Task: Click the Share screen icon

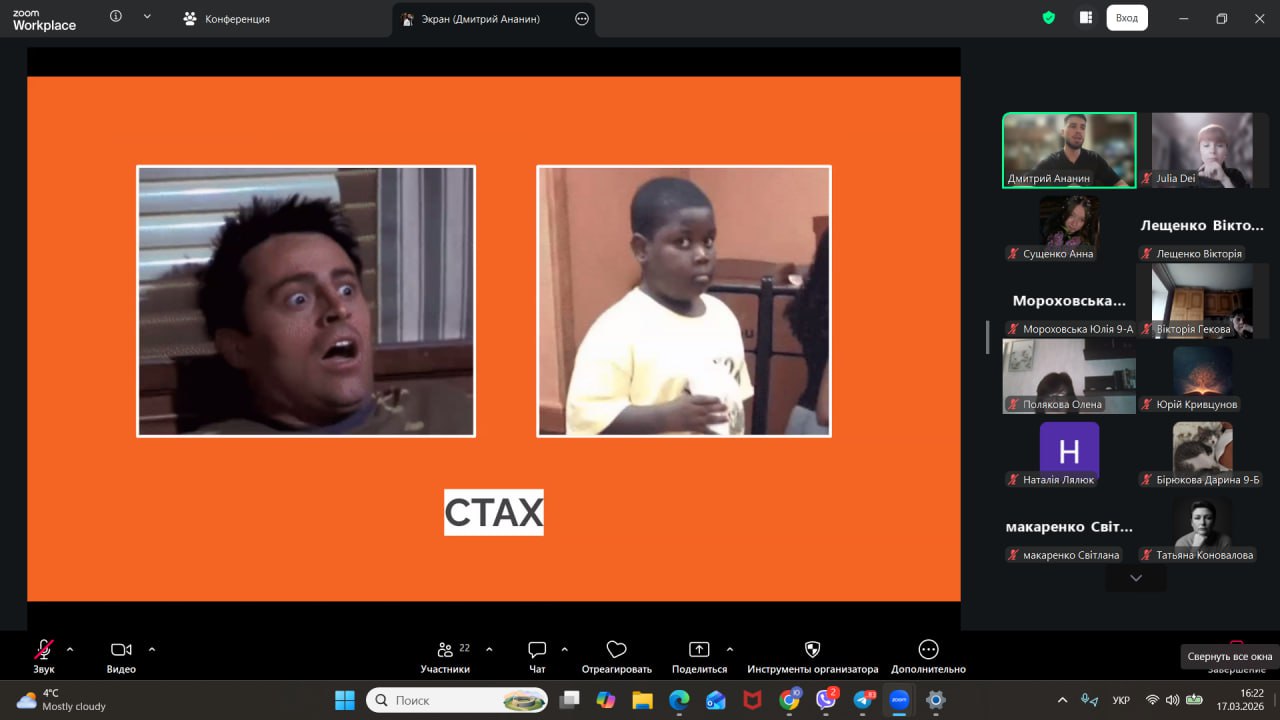Action: click(699, 650)
